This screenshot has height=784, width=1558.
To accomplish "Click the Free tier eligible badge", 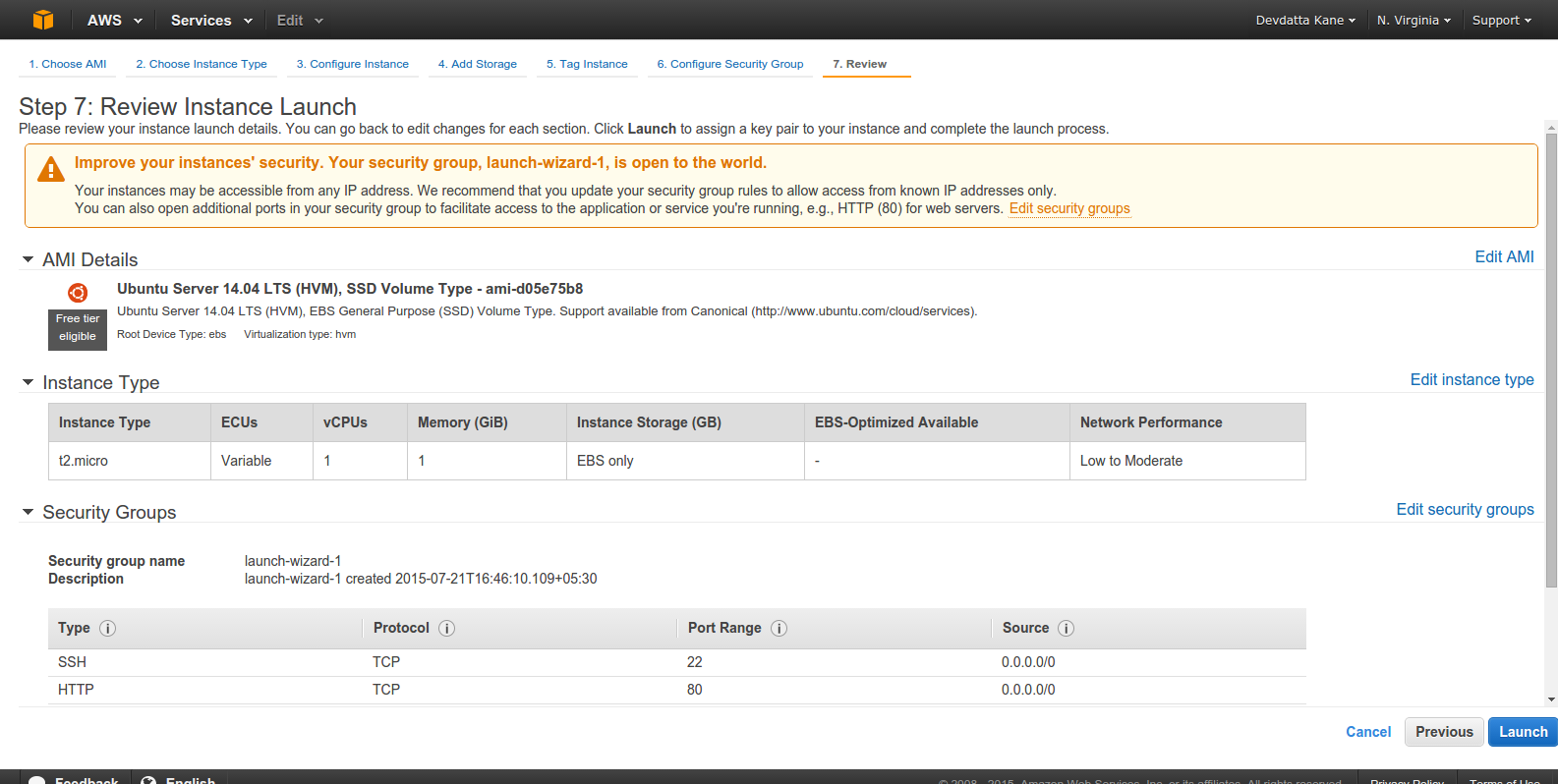I will click(78, 330).
